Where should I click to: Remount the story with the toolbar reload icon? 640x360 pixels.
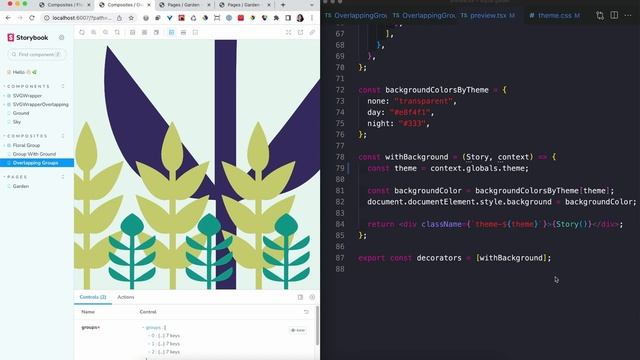tap(82, 32)
